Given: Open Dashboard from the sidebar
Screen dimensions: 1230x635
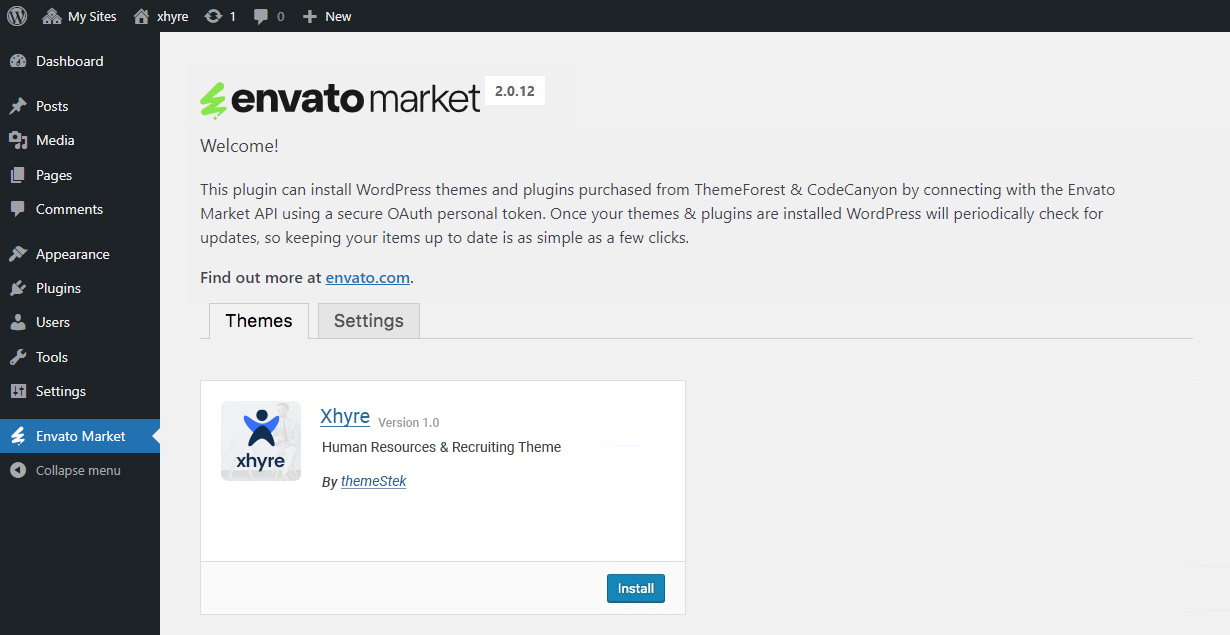Looking at the screenshot, I should pos(69,61).
